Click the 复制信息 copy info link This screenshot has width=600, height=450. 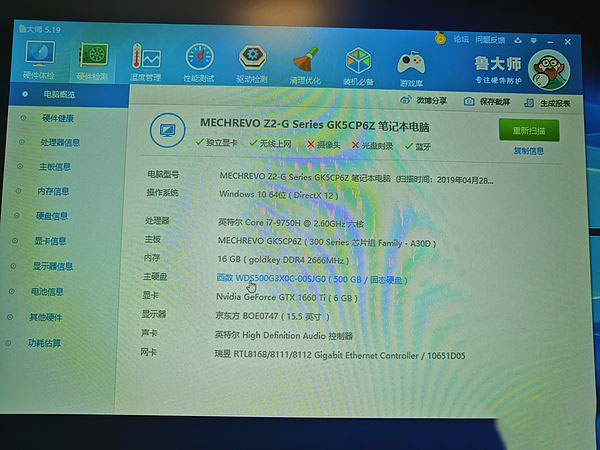pos(528,151)
